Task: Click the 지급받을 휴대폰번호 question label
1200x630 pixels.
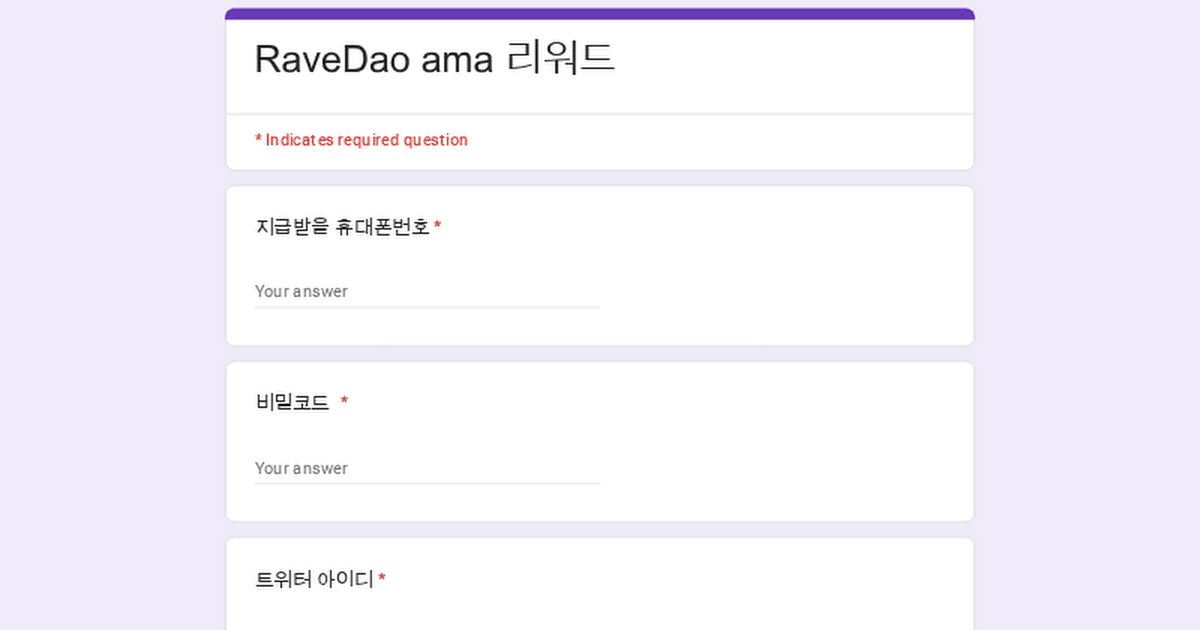Action: (x=342, y=227)
